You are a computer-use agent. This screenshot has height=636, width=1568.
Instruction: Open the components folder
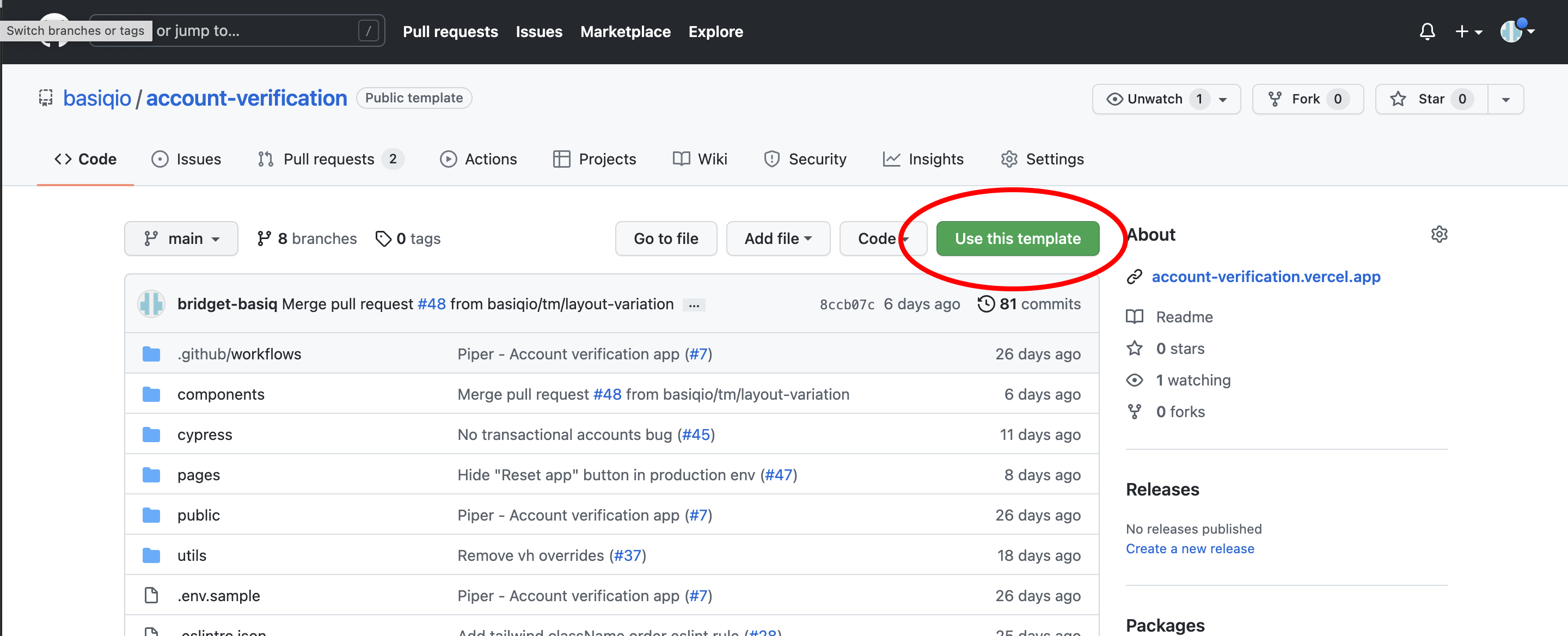(220, 394)
